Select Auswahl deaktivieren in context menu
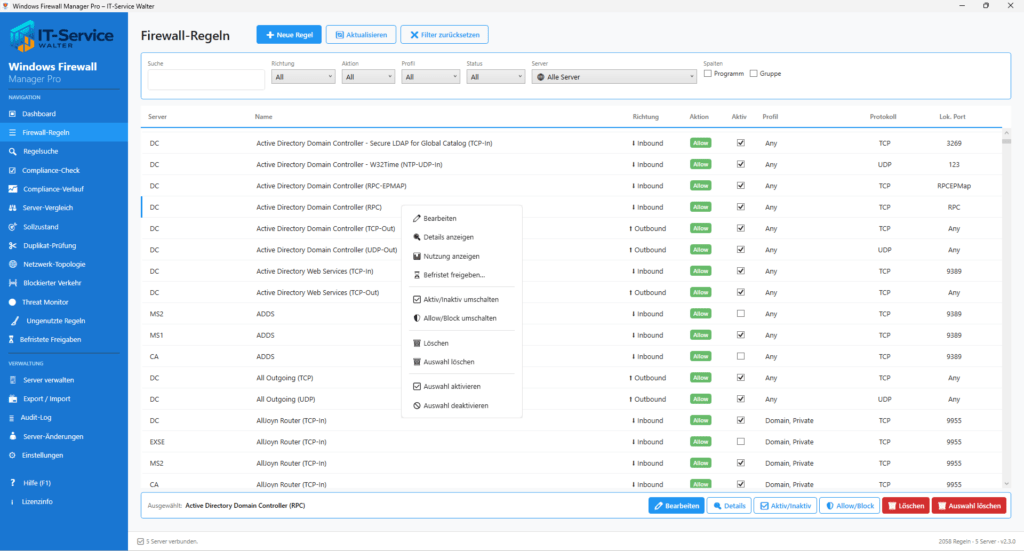This screenshot has width=1024, height=551. [x=462, y=405]
